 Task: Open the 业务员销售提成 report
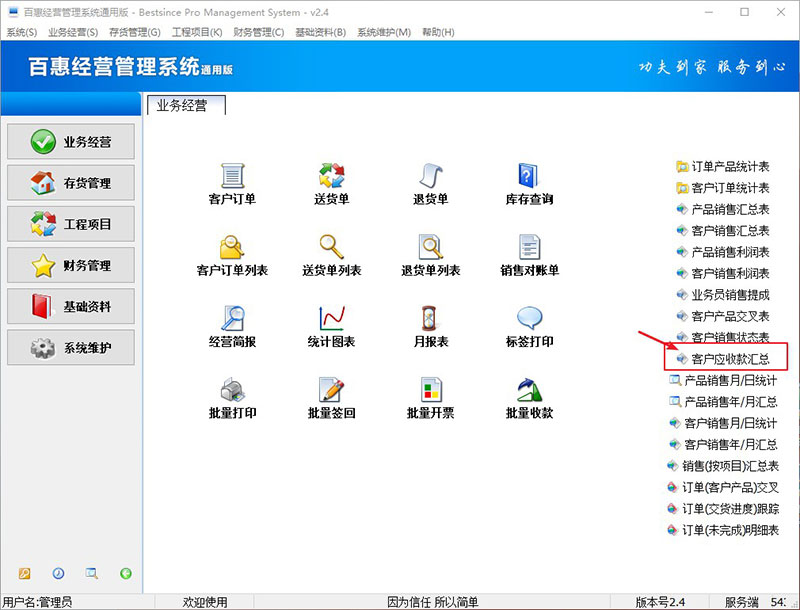point(722,295)
